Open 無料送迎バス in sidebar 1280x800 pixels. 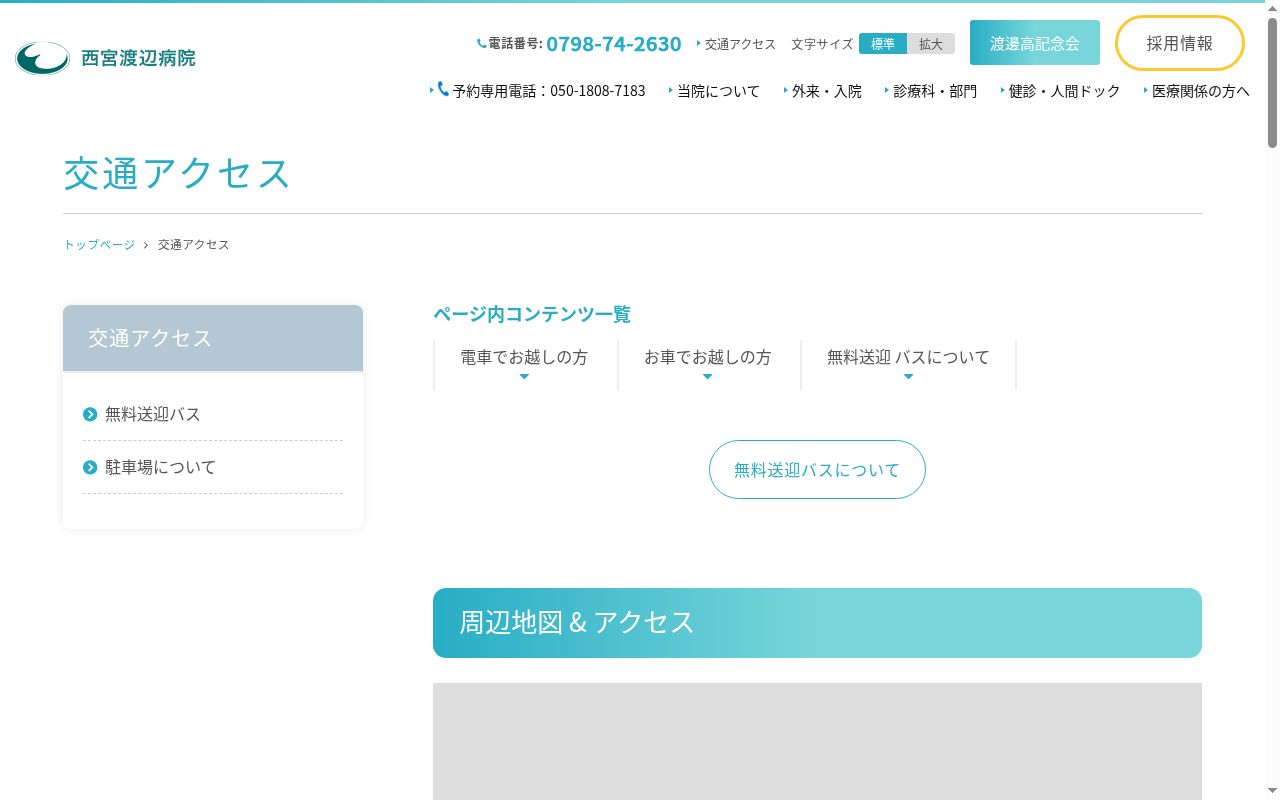pyautogui.click(x=152, y=414)
